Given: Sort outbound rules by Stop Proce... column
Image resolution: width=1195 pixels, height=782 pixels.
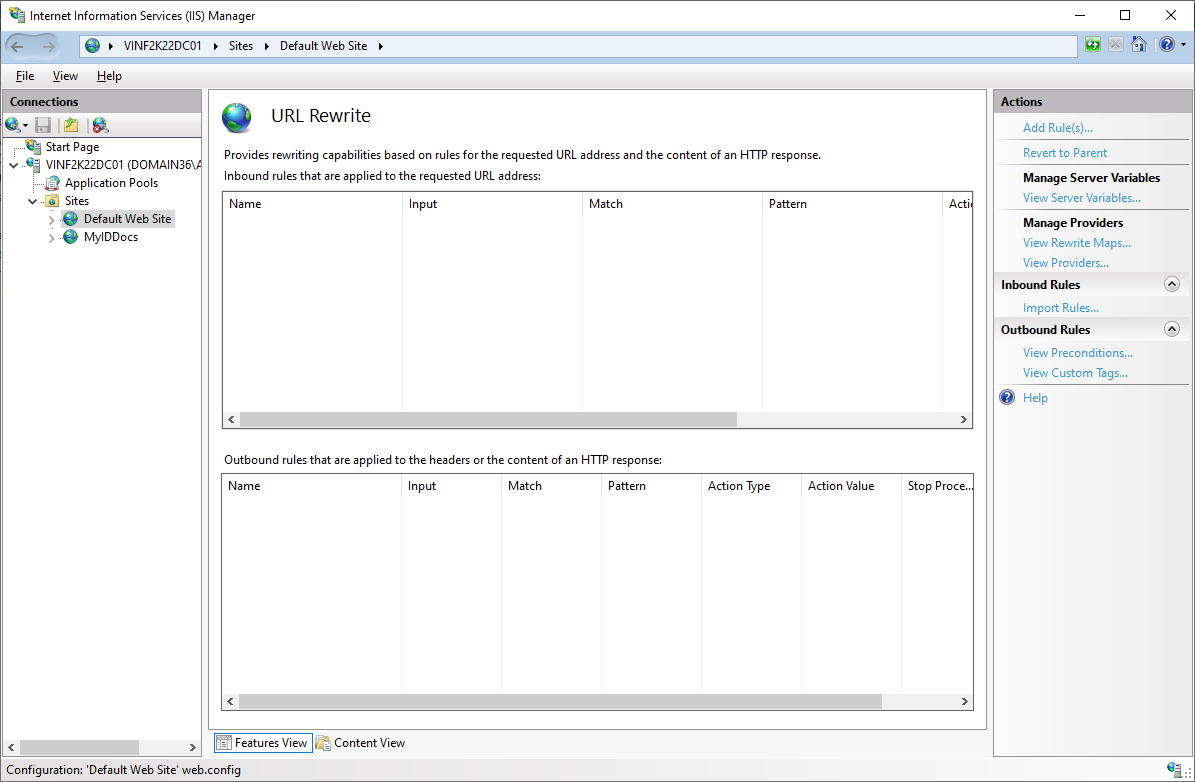Looking at the screenshot, I should click(x=937, y=486).
